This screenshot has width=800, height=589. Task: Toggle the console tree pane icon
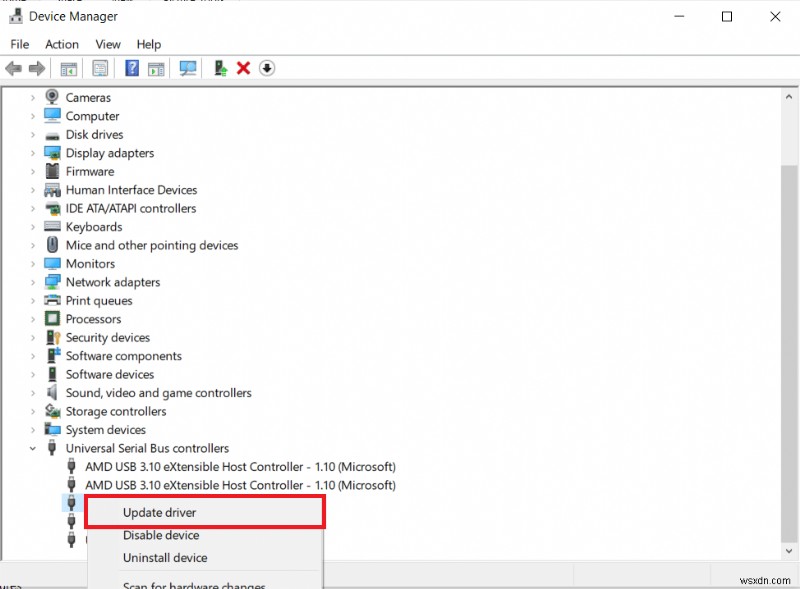coord(68,68)
